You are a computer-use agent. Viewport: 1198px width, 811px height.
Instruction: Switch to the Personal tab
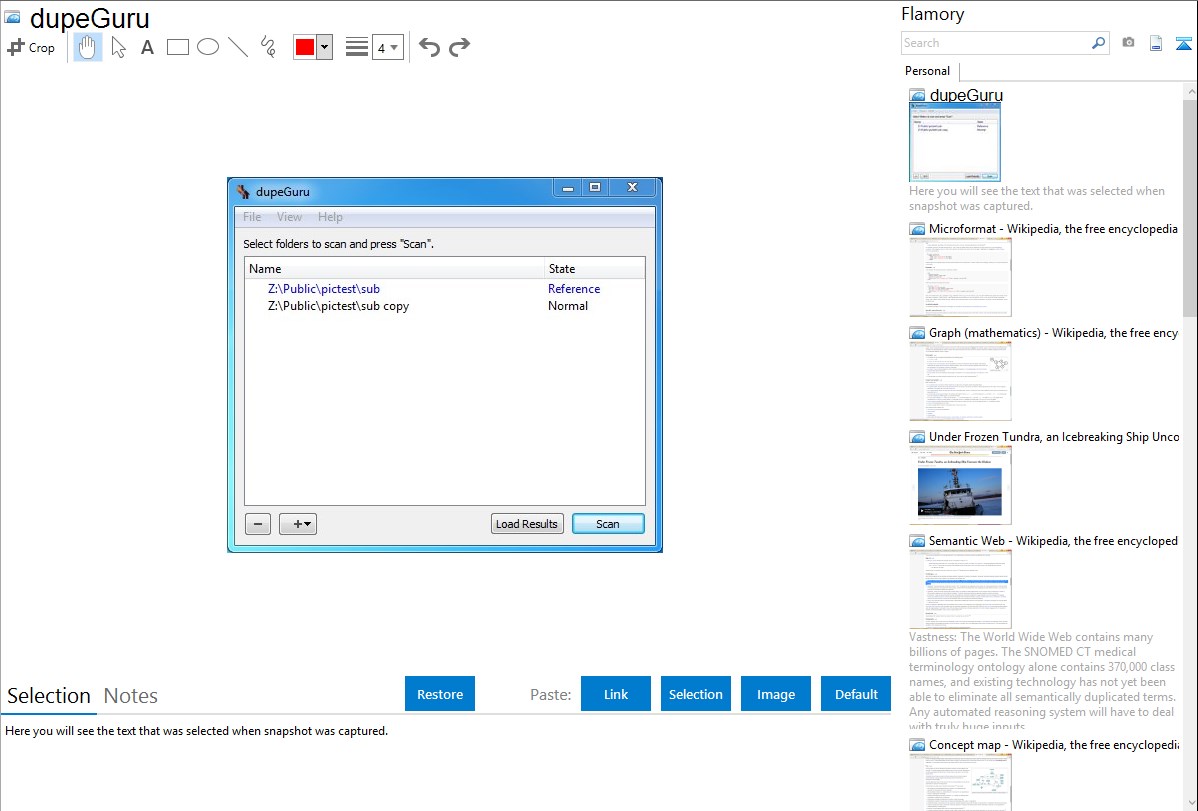tap(928, 71)
